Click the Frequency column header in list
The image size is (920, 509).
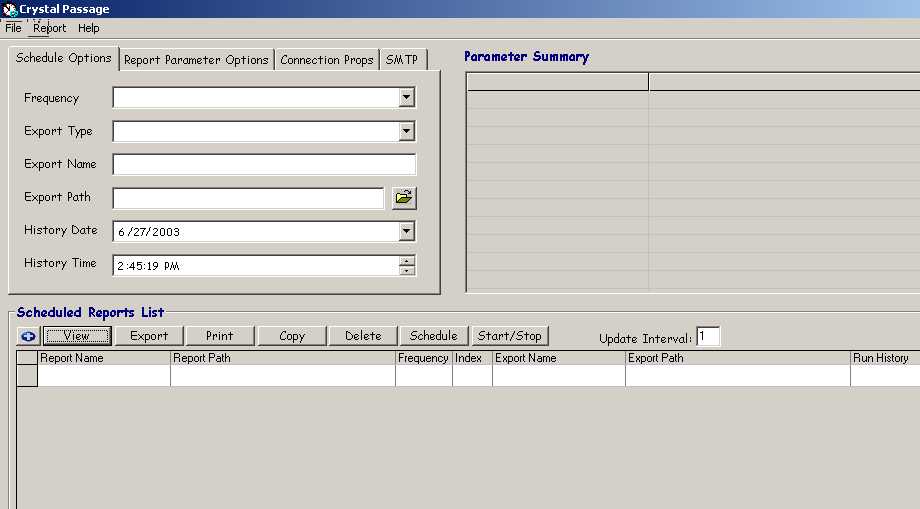coord(424,358)
